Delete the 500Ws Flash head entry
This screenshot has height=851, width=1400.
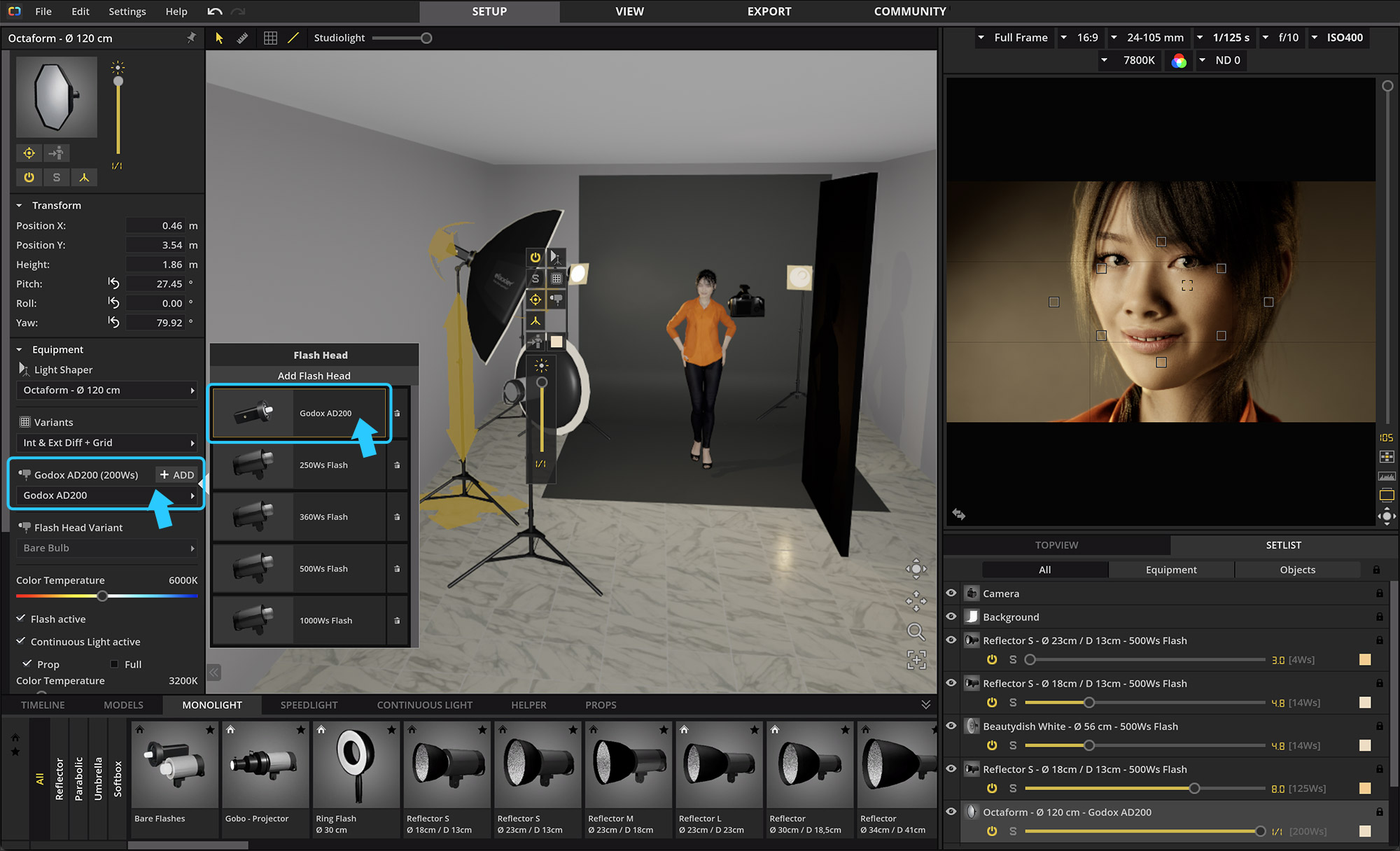(397, 569)
